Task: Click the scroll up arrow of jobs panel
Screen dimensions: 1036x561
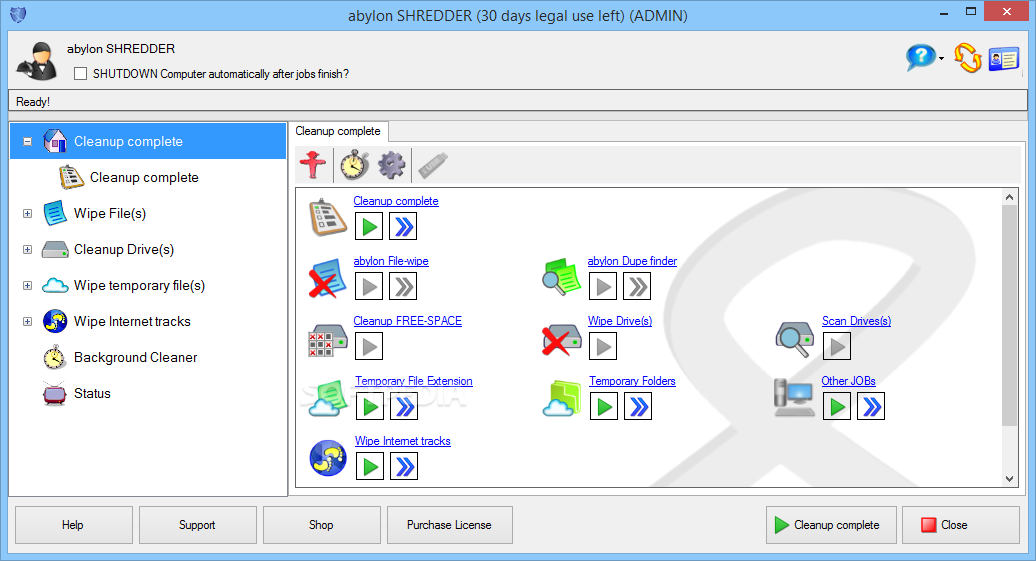Action: (1009, 197)
